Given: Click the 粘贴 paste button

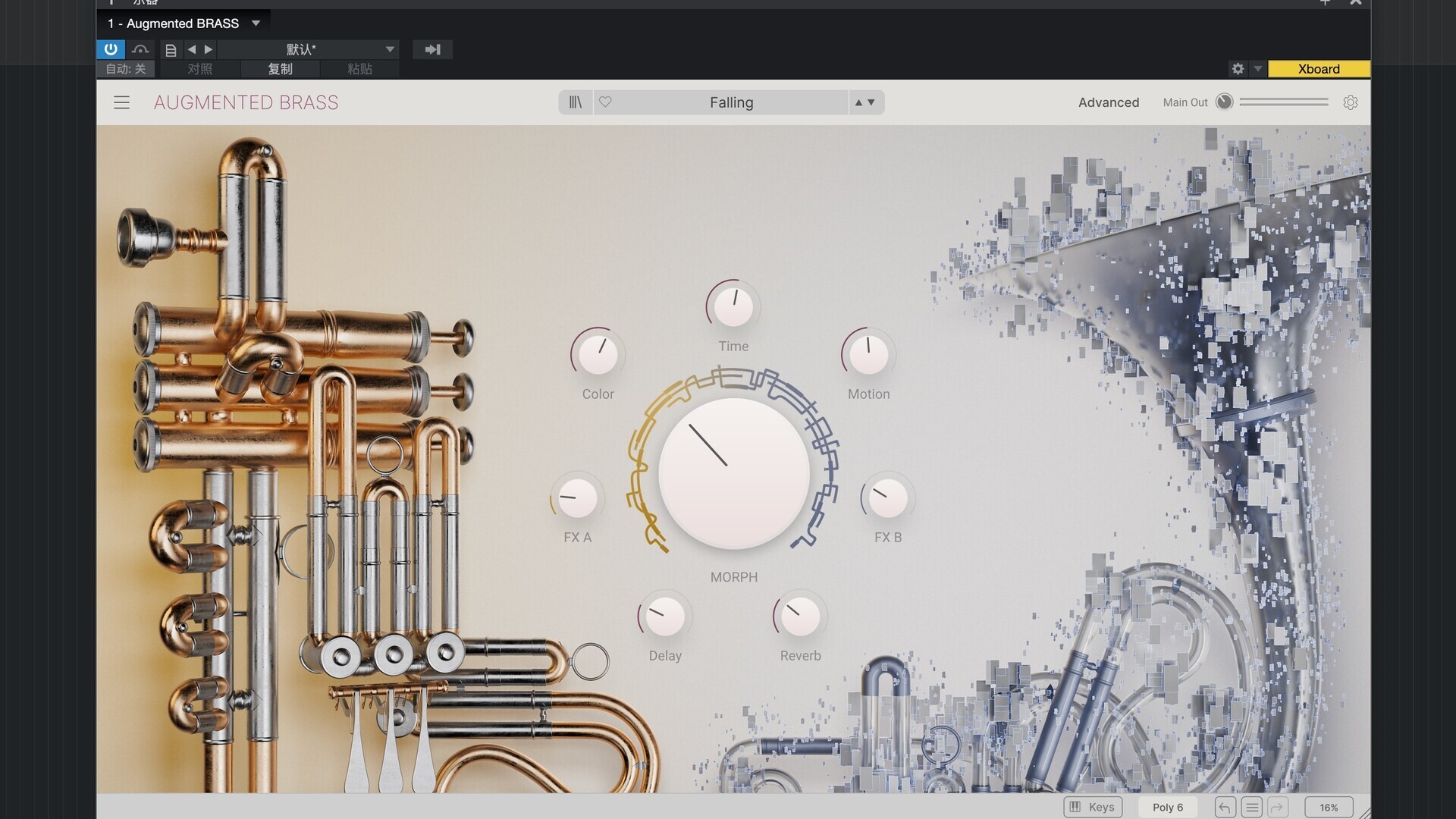Looking at the screenshot, I should pos(359,69).
